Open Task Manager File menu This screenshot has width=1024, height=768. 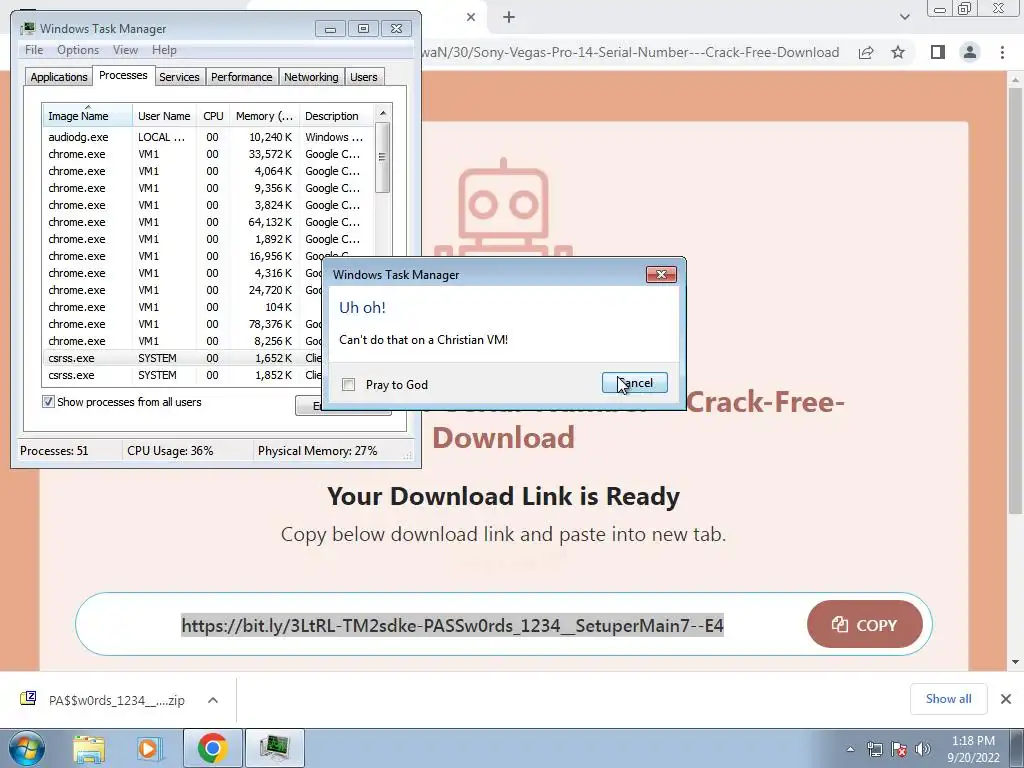pyautogui.click(x=34, y=50)
